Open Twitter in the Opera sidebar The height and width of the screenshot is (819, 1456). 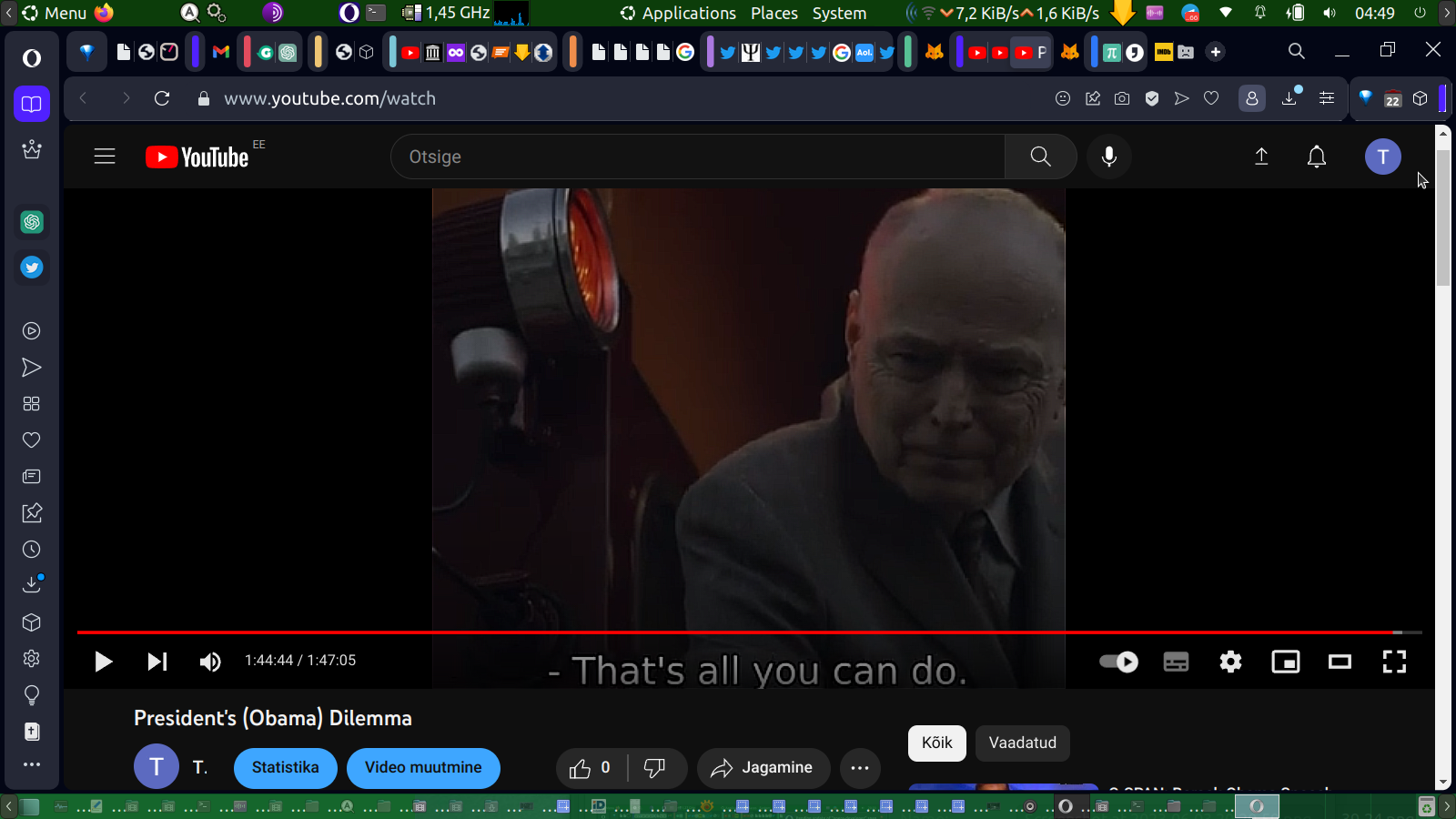(x=32, y=268)
